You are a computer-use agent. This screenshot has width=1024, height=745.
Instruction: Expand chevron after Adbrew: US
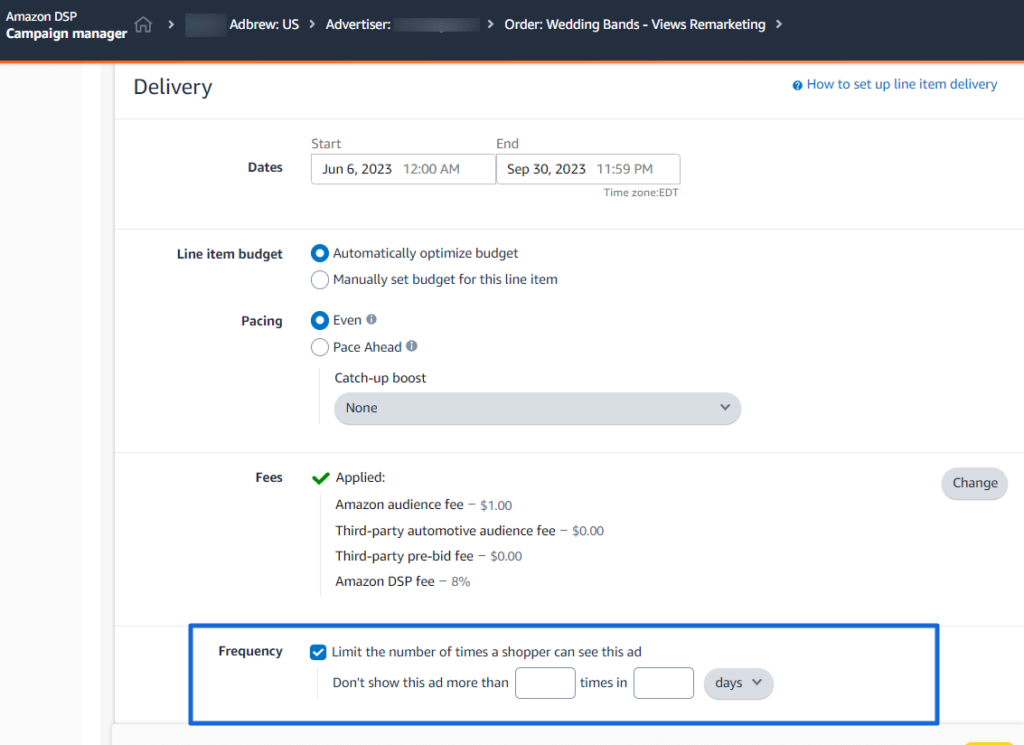coord(312,24)
